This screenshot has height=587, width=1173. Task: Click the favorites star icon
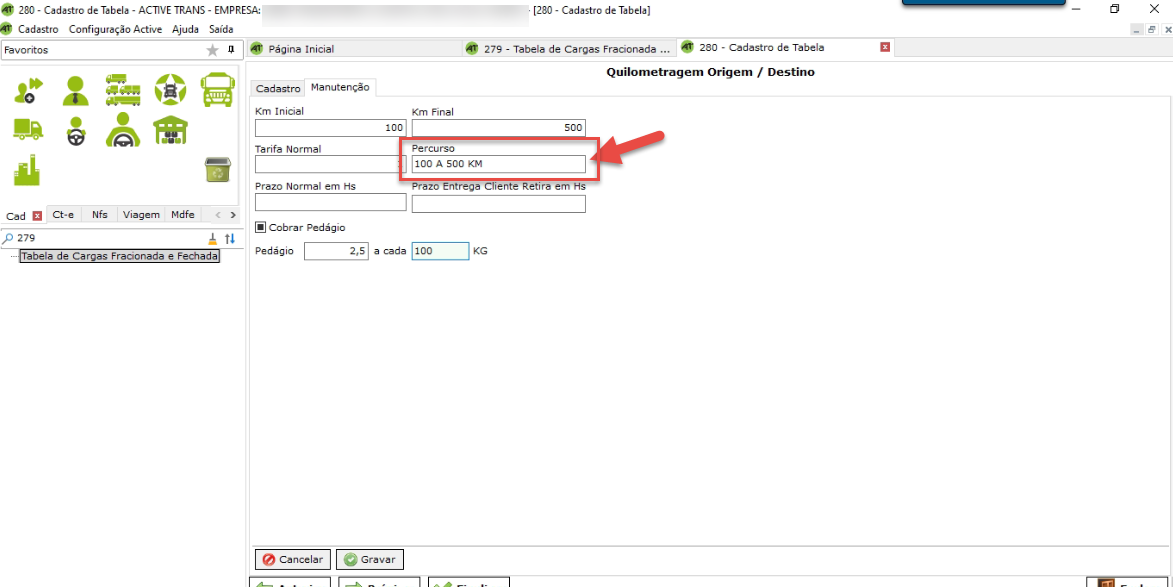[212, 50]
